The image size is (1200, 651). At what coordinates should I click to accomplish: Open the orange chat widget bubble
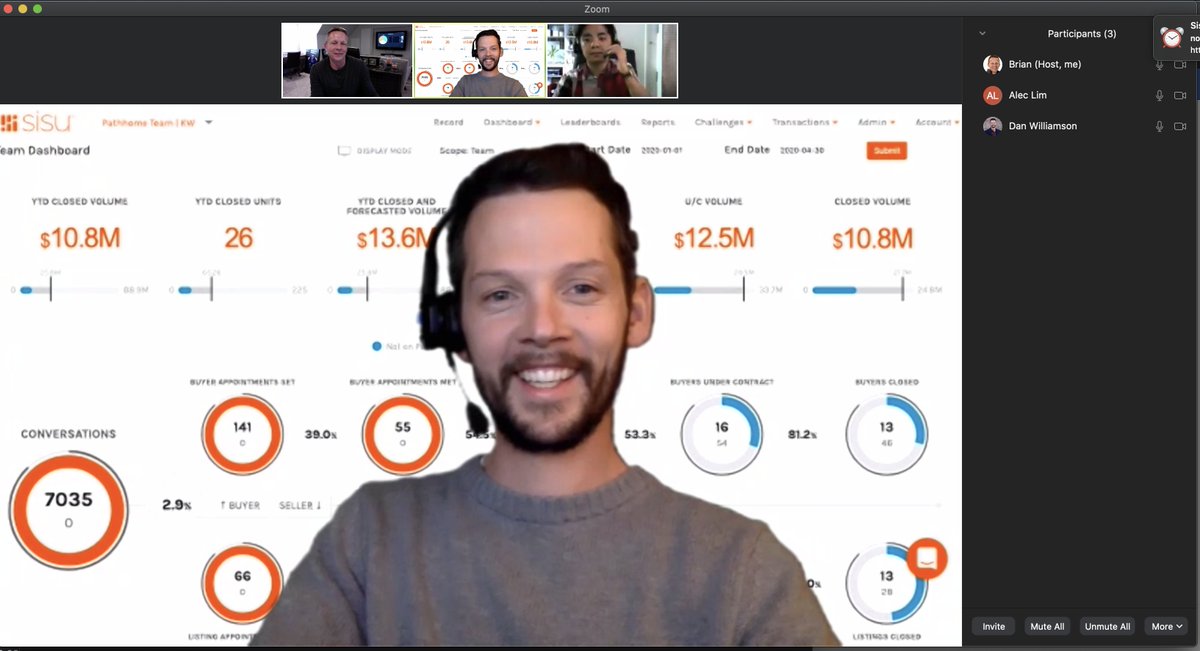coord(925,560)
